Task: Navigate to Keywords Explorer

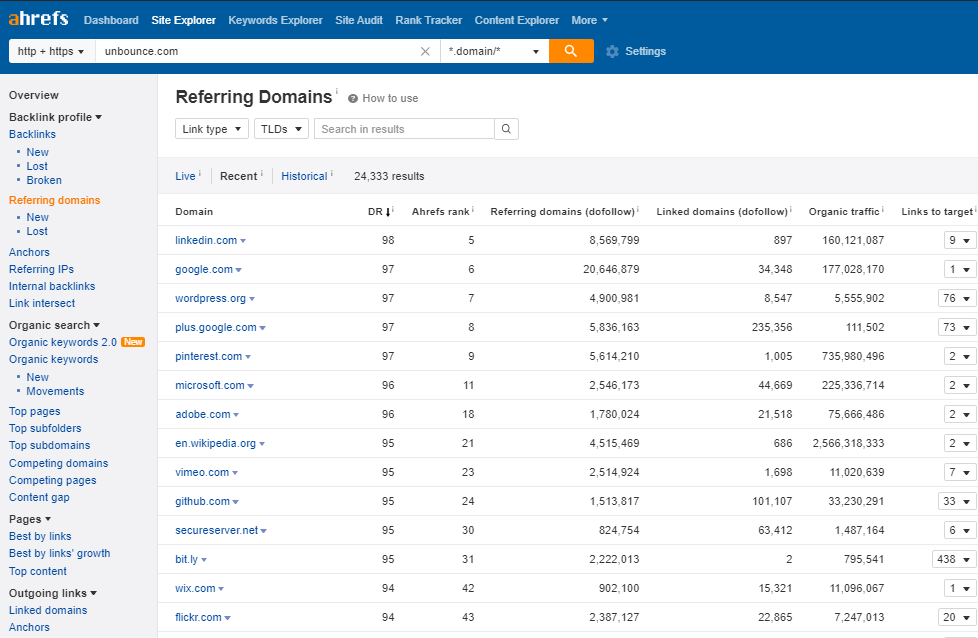Action: click(x=275, y=19)
